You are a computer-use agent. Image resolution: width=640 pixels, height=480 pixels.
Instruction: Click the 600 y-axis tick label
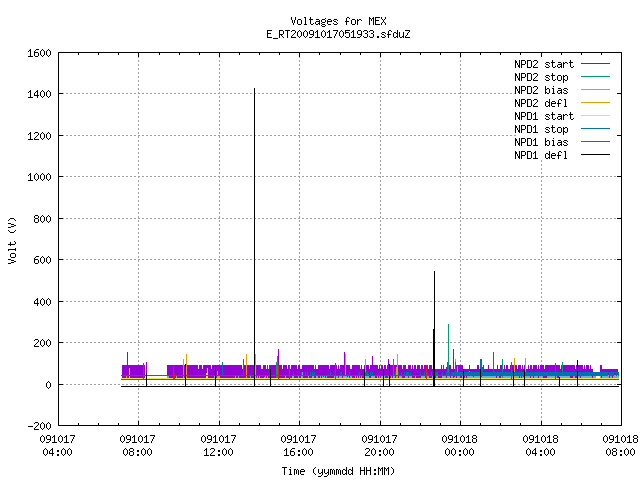tap(42, 260)
